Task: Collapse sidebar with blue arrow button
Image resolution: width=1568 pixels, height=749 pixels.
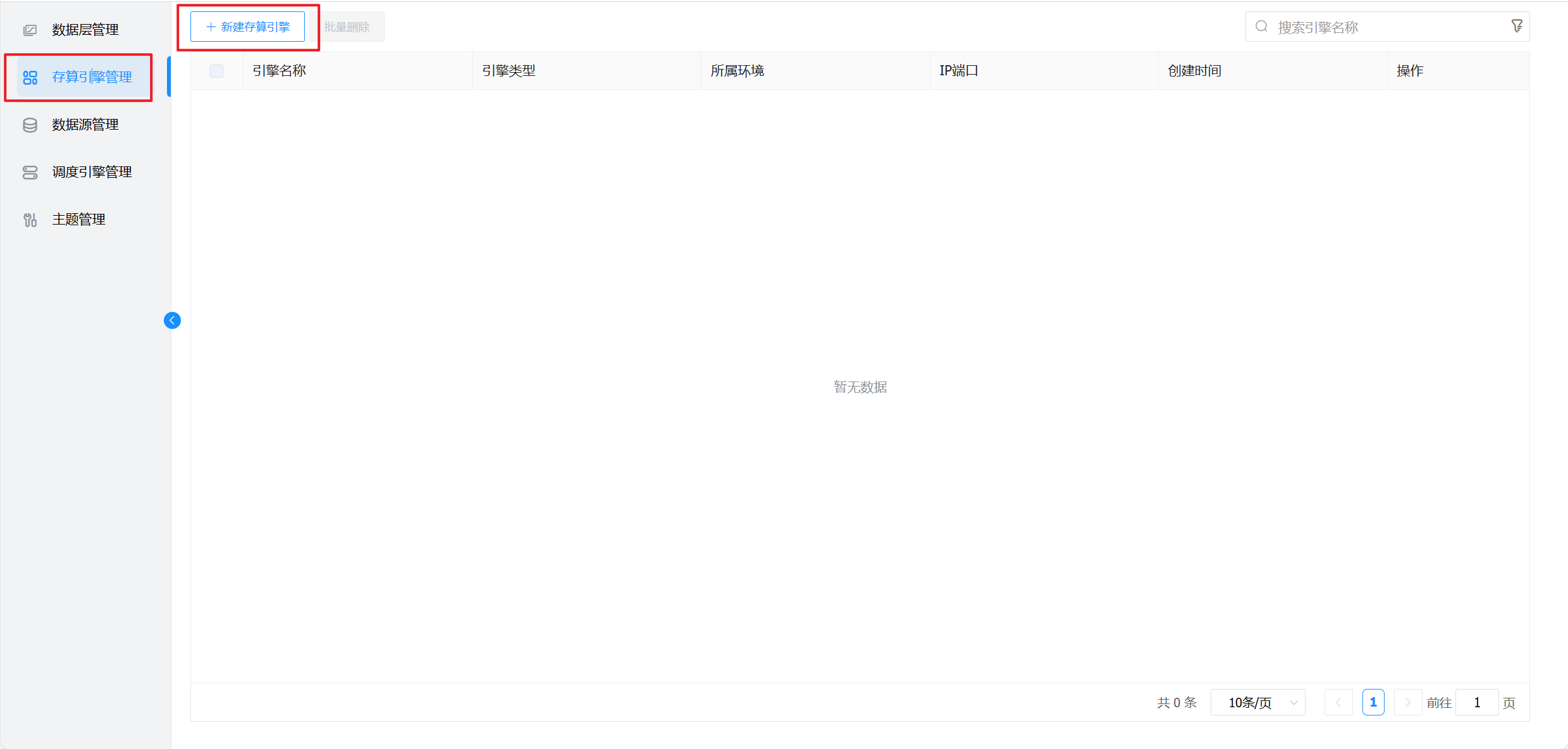Action: tap(172, 321)
